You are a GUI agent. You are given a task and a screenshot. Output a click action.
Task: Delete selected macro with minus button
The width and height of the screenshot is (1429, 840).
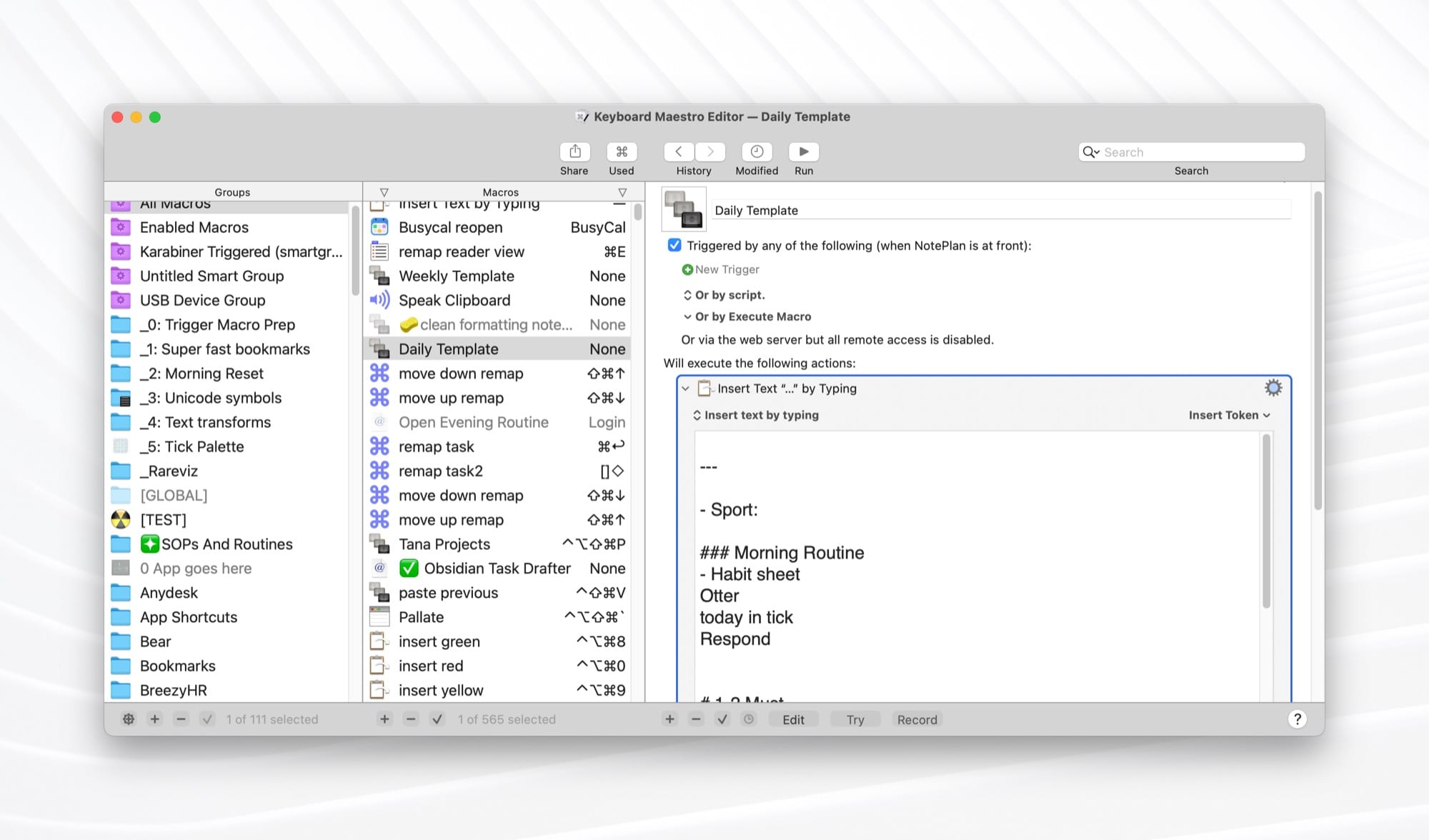411,719
